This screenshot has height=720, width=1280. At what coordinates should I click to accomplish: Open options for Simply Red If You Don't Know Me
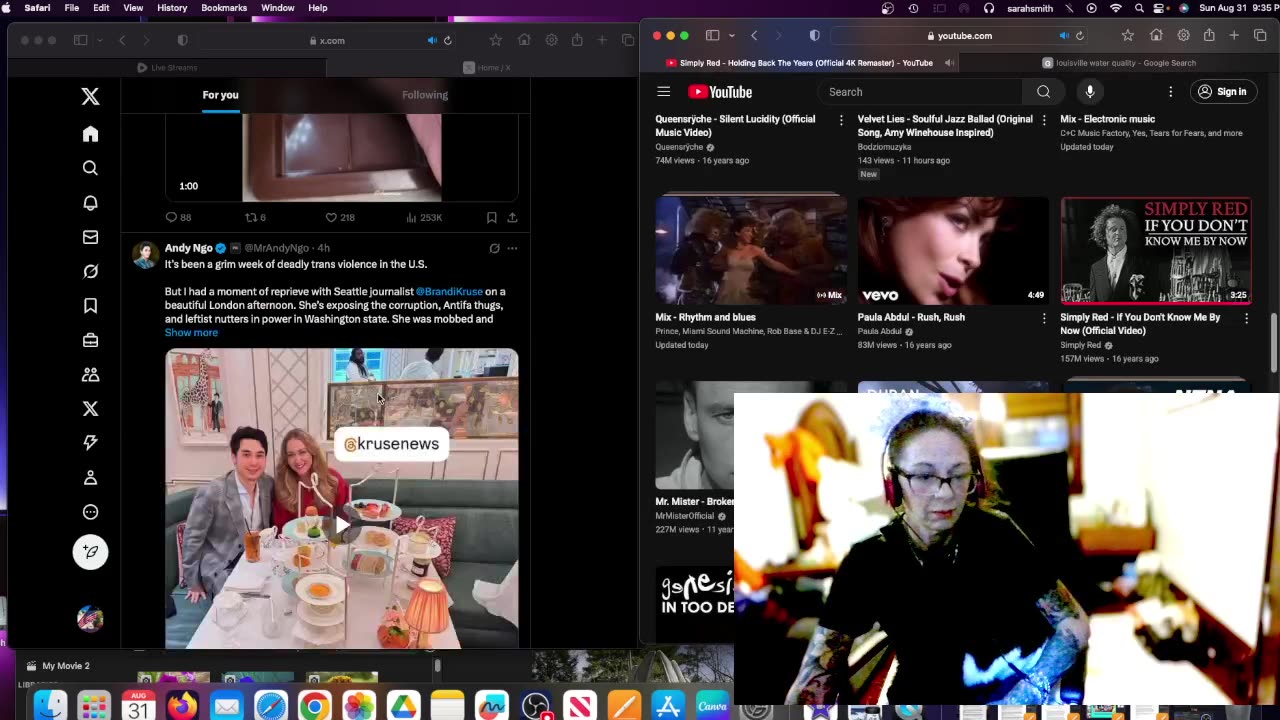click(1246, 318)
